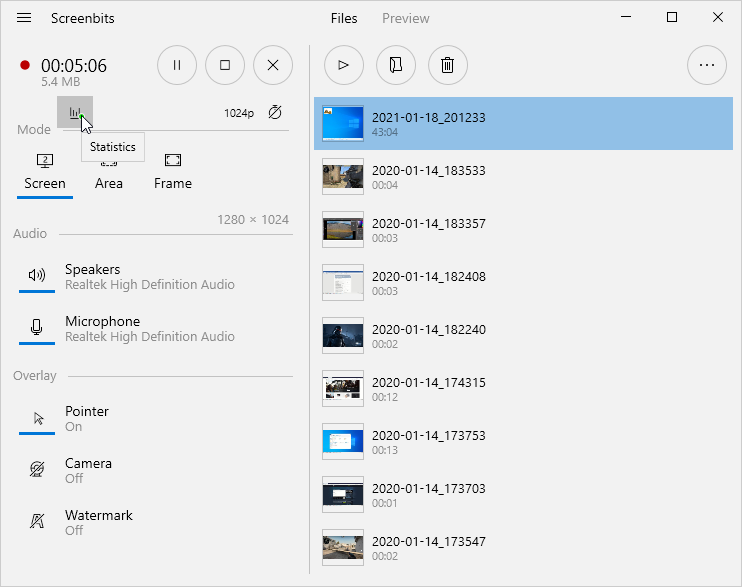The width and height of the screenshot is (742, 587).
Task: Click the Speakers device name text
Action: coord(150,285)
